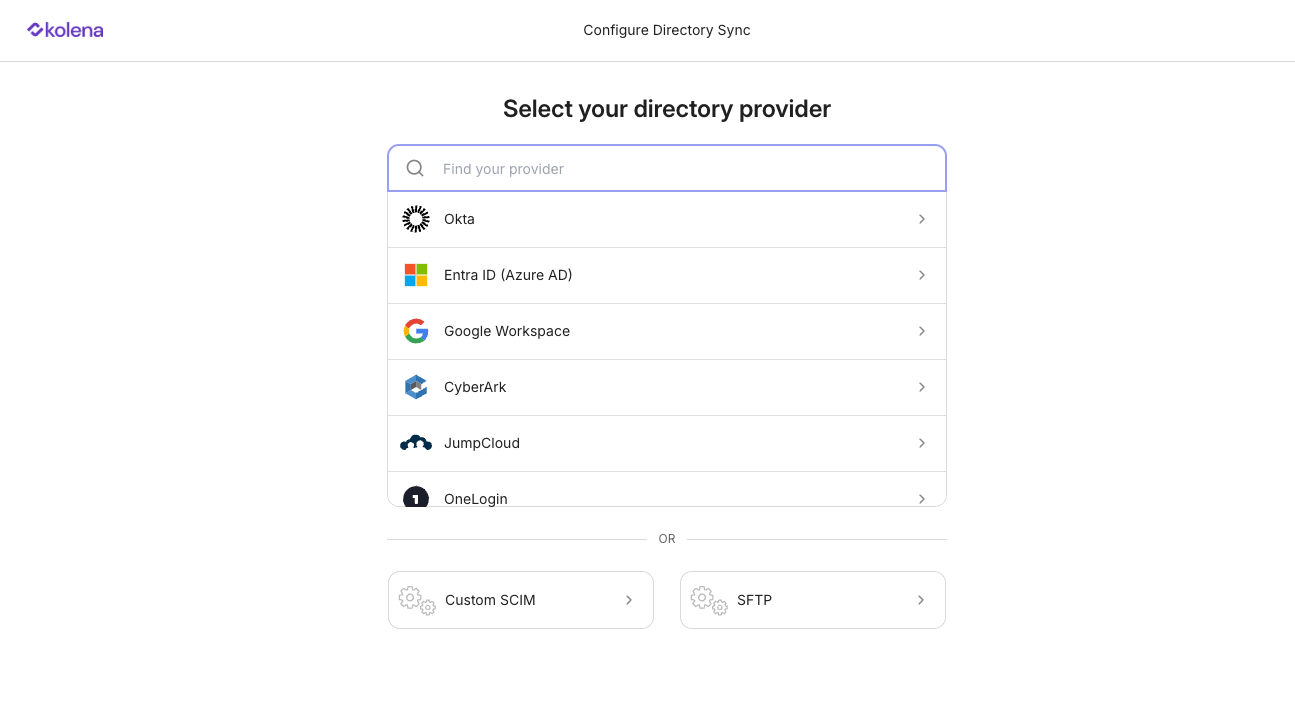Click the SFTP gears icon

pos(708,600)
